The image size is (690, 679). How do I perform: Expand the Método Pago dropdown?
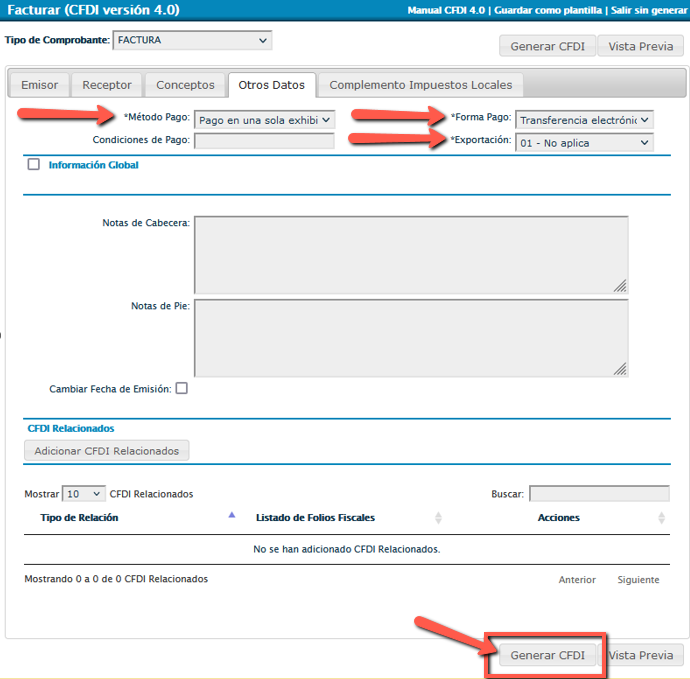pos(264,119)
